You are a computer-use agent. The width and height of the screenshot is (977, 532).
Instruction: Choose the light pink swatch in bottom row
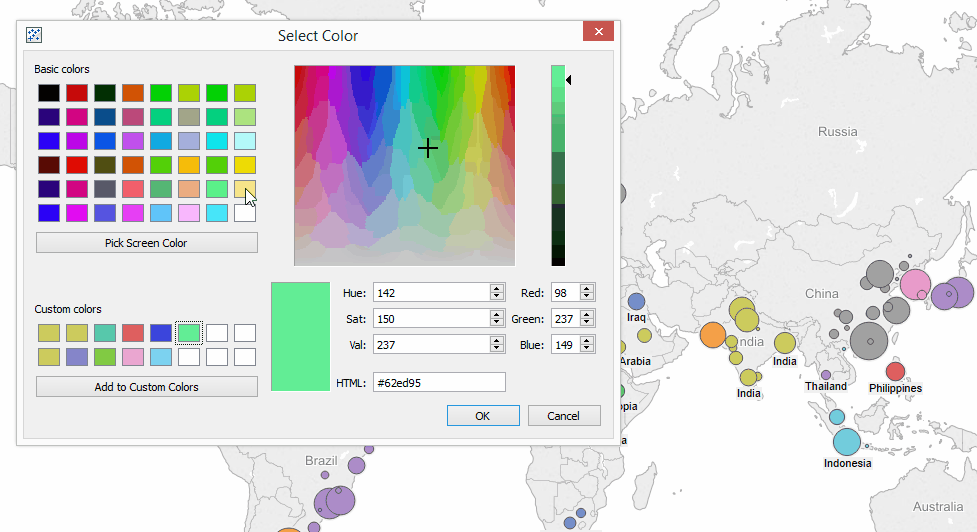tap(189, 213)
